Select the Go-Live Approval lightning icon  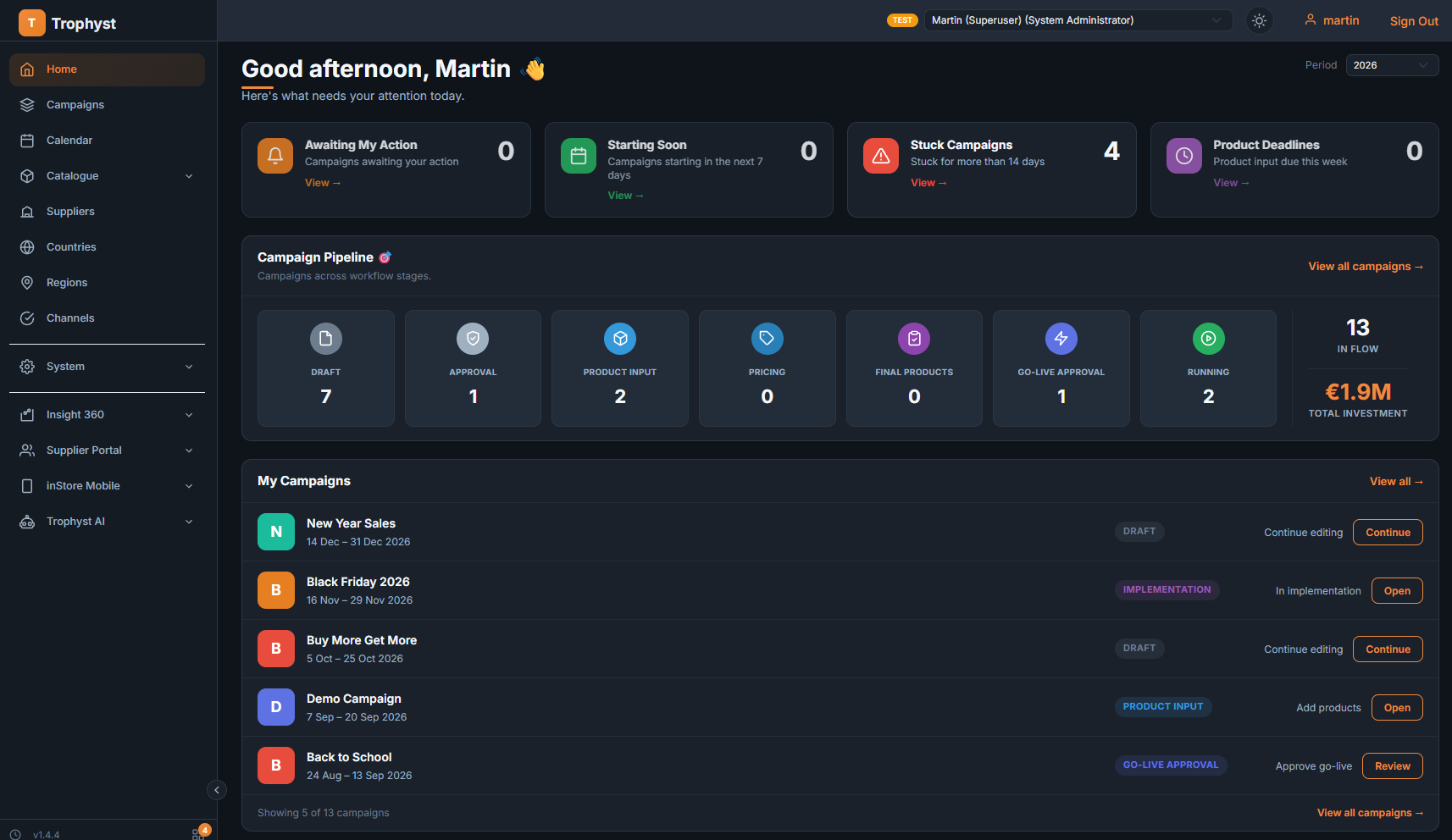(x=1061, y=339)
